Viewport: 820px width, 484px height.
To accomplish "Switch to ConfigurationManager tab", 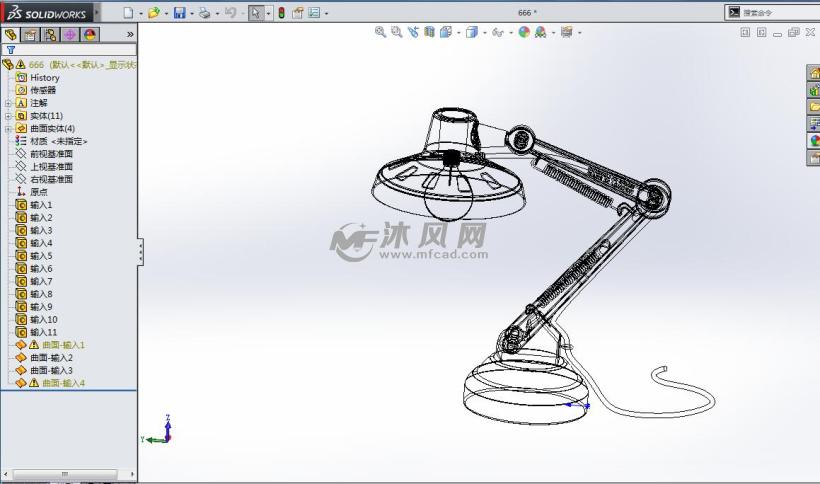I will pos(50,34).
